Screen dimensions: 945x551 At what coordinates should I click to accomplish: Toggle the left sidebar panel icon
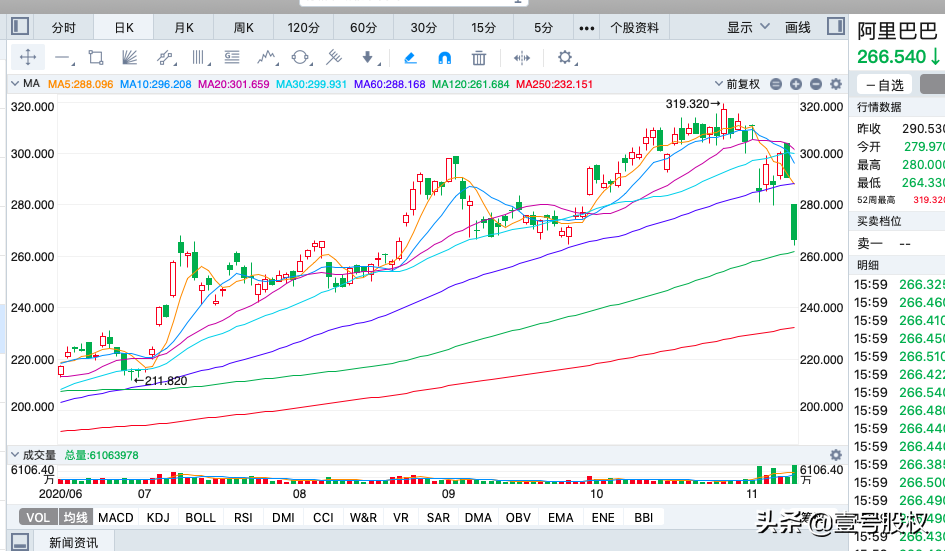pyautogui.click(x=20, y=27)
